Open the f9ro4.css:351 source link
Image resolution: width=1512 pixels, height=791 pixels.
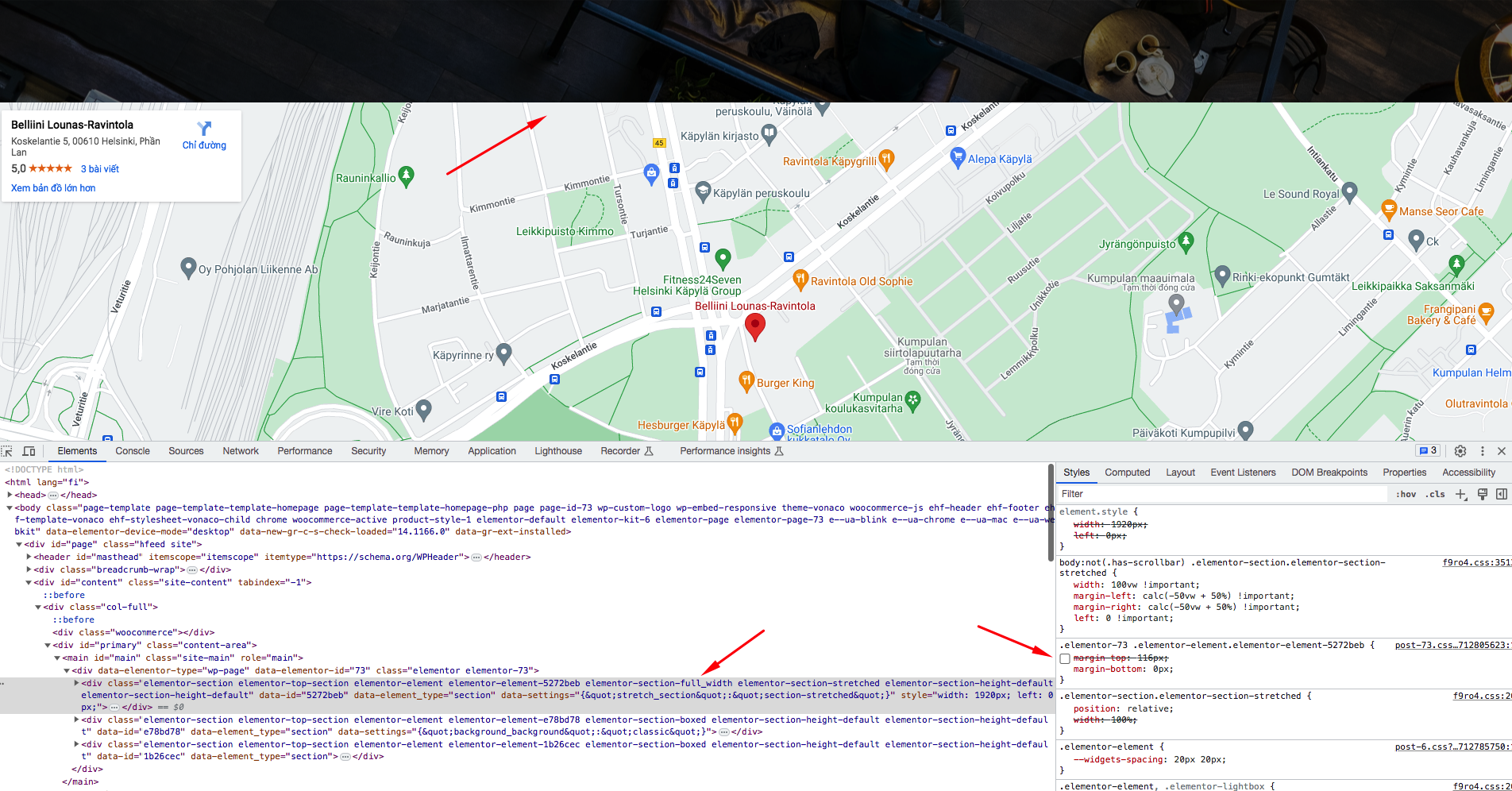coord(1476,562)
